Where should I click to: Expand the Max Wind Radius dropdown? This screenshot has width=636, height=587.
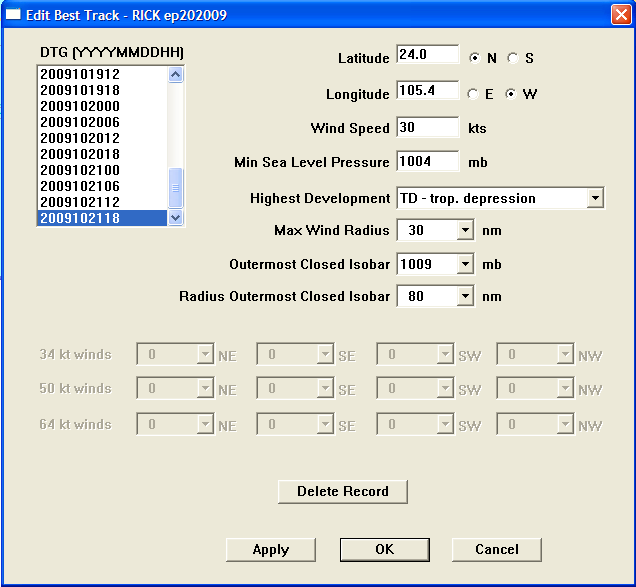click(x=464, y=231)
